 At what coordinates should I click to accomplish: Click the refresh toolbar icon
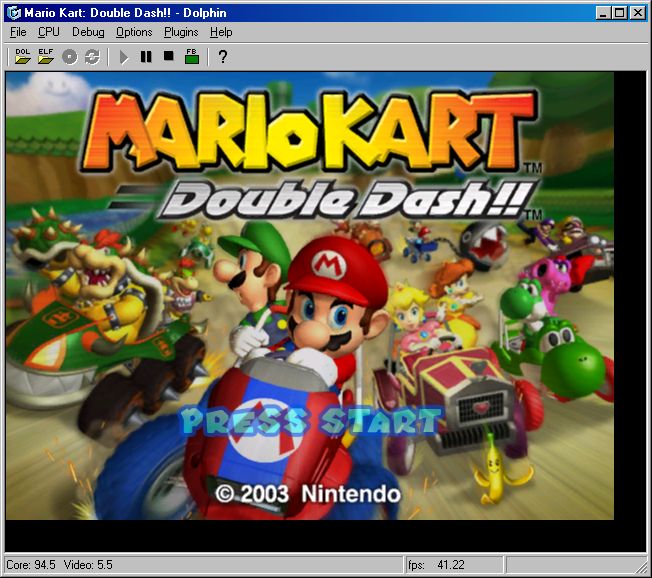pyautogui.click(x=92, y=57)
